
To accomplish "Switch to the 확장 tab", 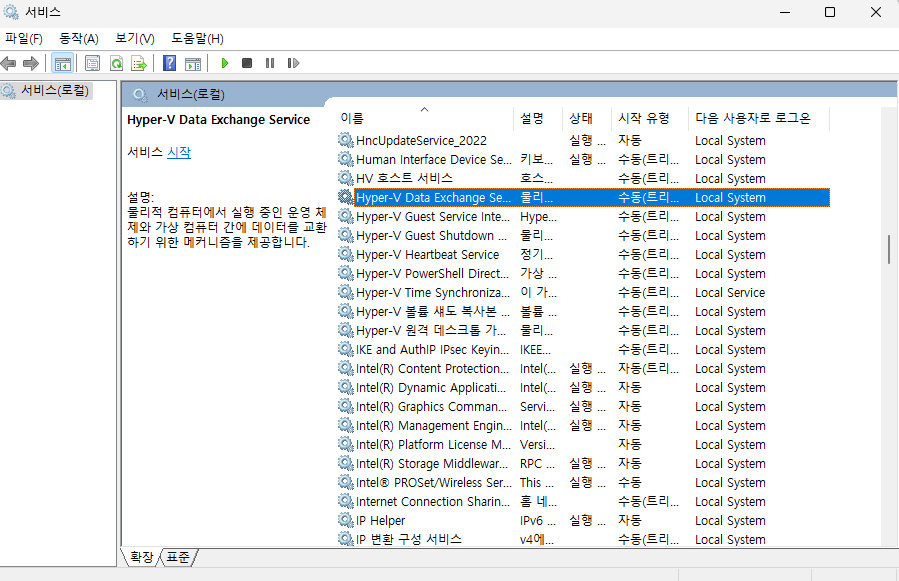I will [142, 557].
